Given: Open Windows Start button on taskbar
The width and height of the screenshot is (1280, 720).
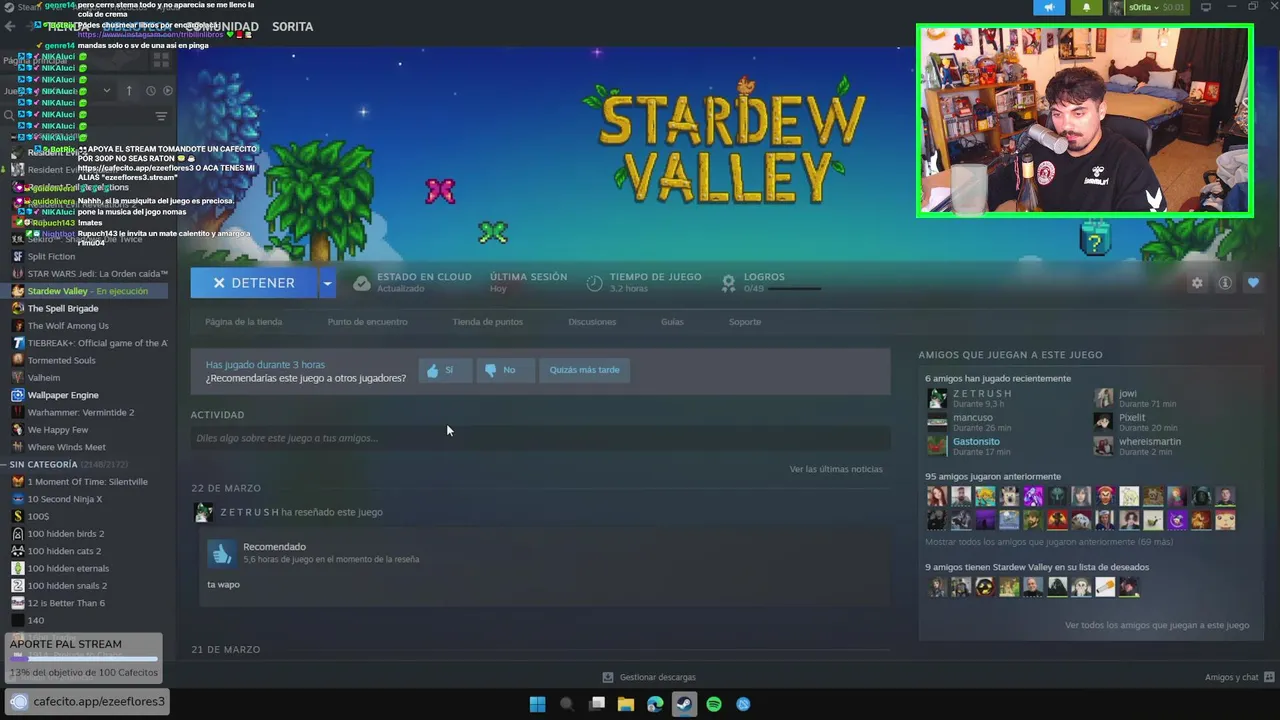Looking at the screenshot, I should coord(537,704).
